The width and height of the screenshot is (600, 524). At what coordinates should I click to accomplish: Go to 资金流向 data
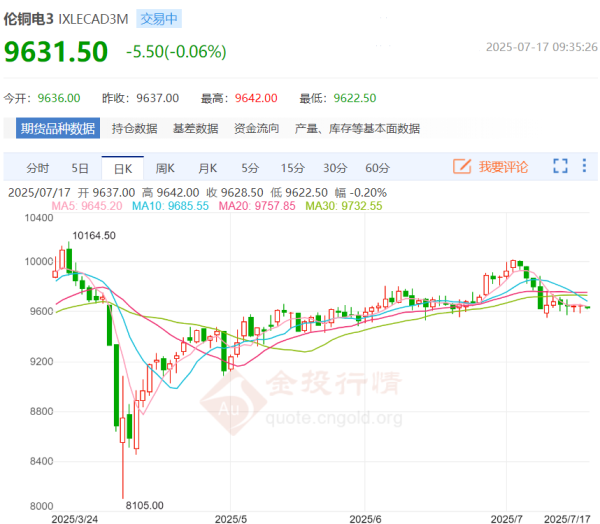256,128
